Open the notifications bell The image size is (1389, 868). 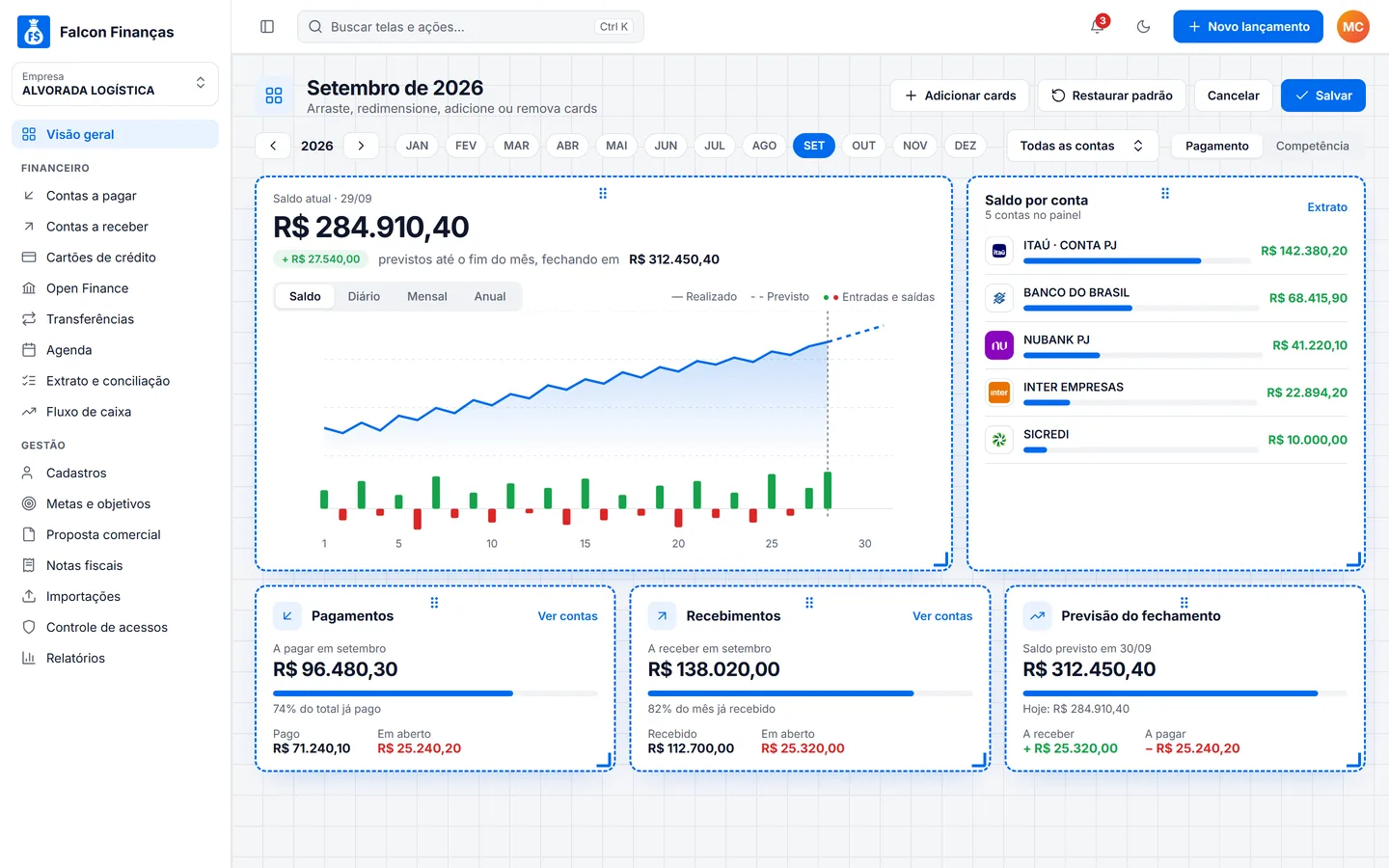coord(1098,27)
